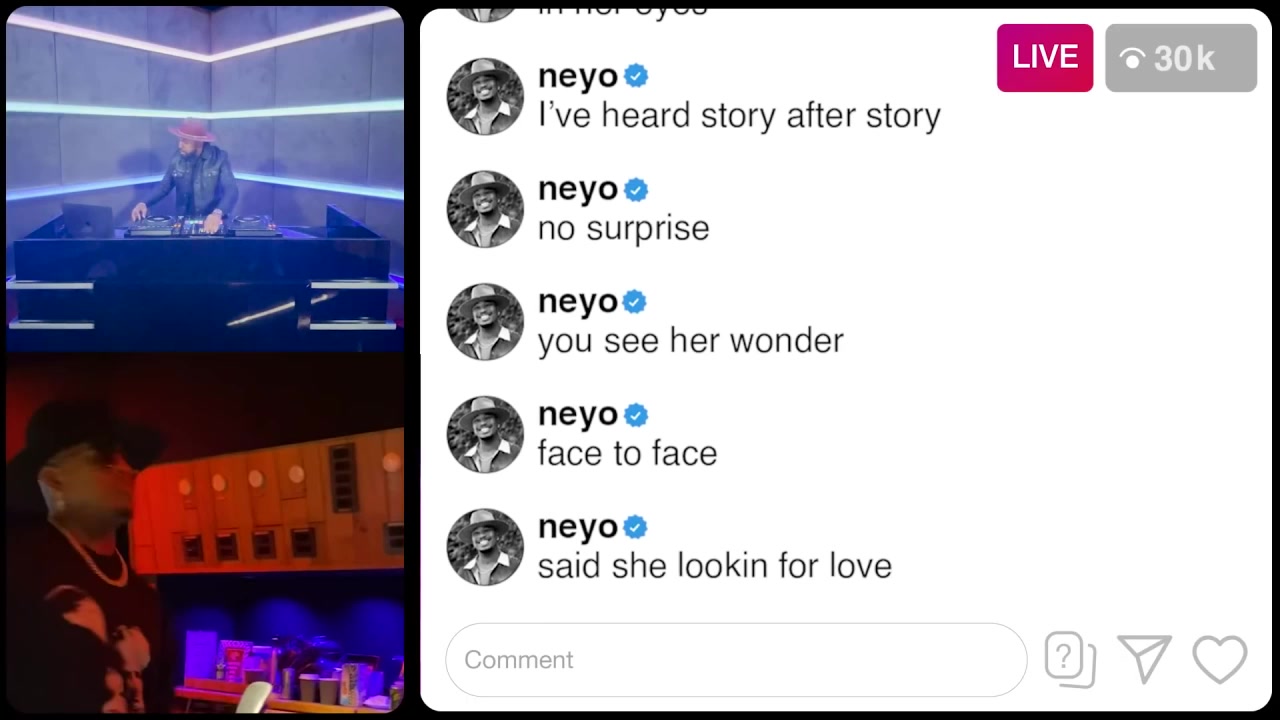Click the verified badge next to 'no surprise'
Screen dimensions: 1280x720
tap(636, 189)
